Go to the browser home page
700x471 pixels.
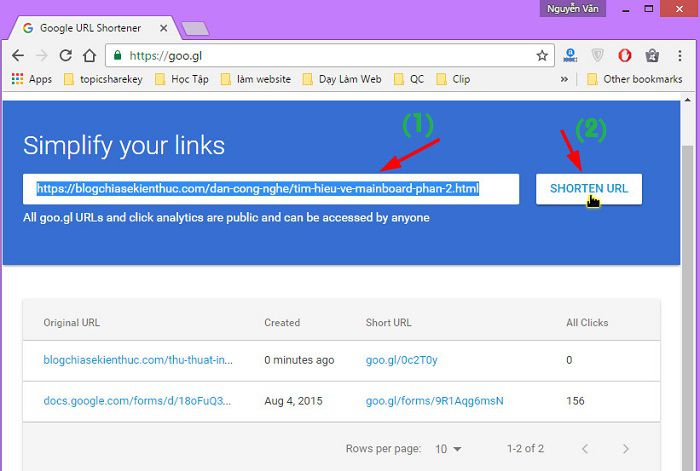tap(90, 55)
